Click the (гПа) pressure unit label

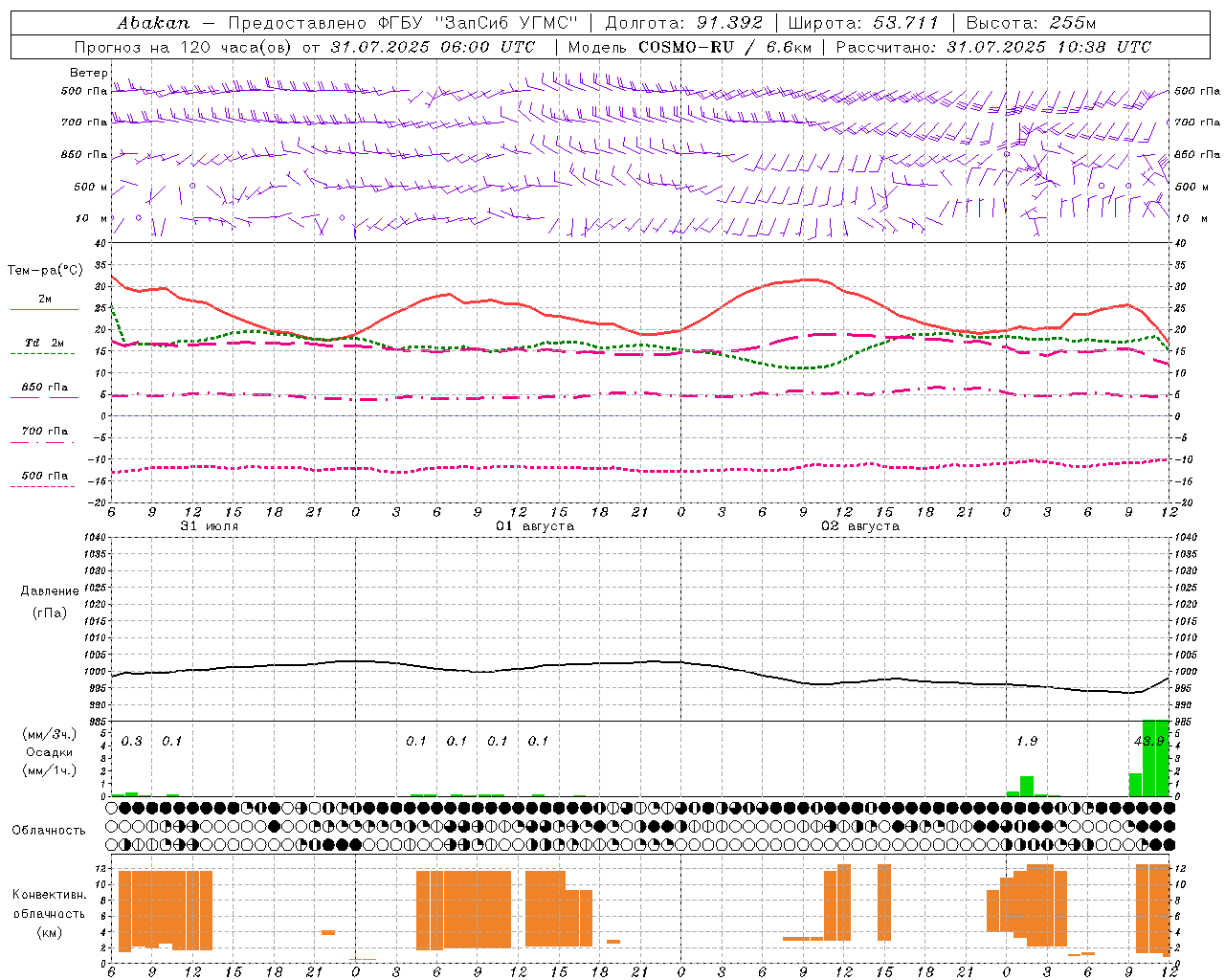pyautogui.click(x=50, y=612)
